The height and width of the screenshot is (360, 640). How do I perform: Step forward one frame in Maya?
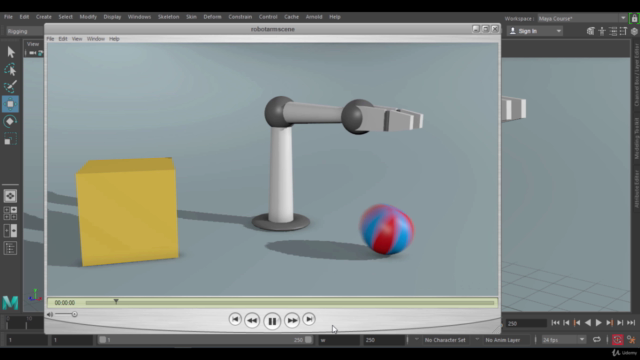tap(620, 323)
